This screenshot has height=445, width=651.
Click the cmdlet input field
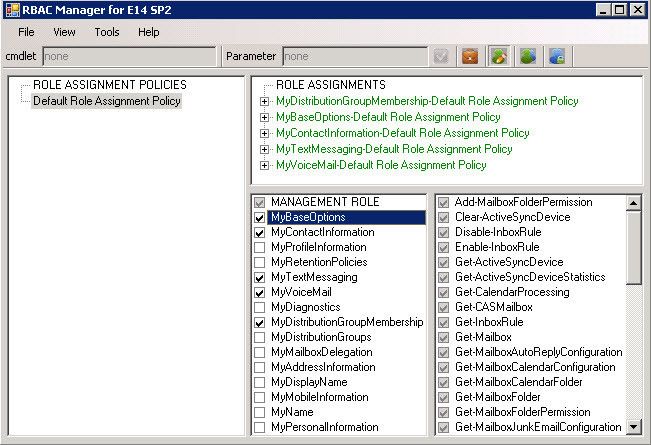click(x=130, y=56)
